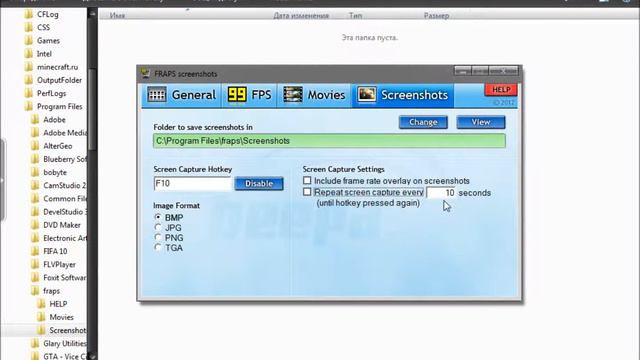Click the yellow 99 FPS counter icon
Screen dimensions: 640x360
coord(237,95)
